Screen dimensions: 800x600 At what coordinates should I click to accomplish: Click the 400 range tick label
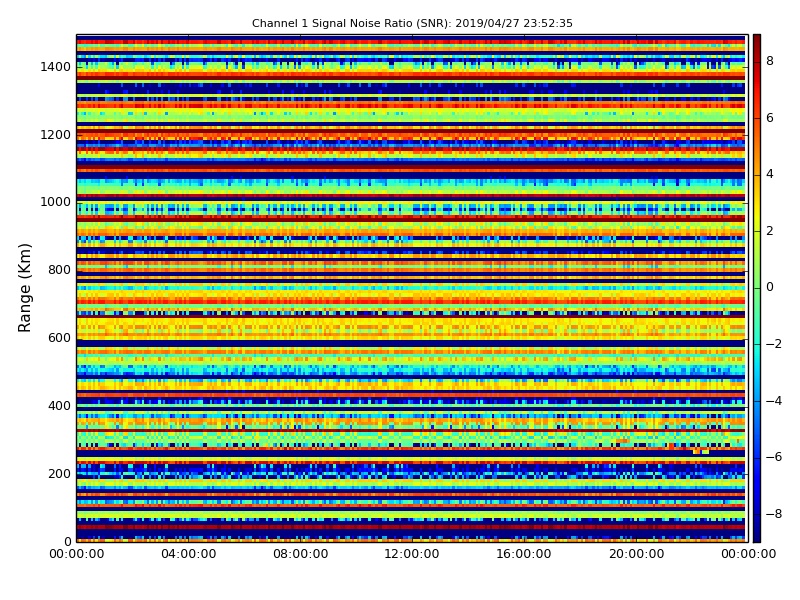pos(59,406)
